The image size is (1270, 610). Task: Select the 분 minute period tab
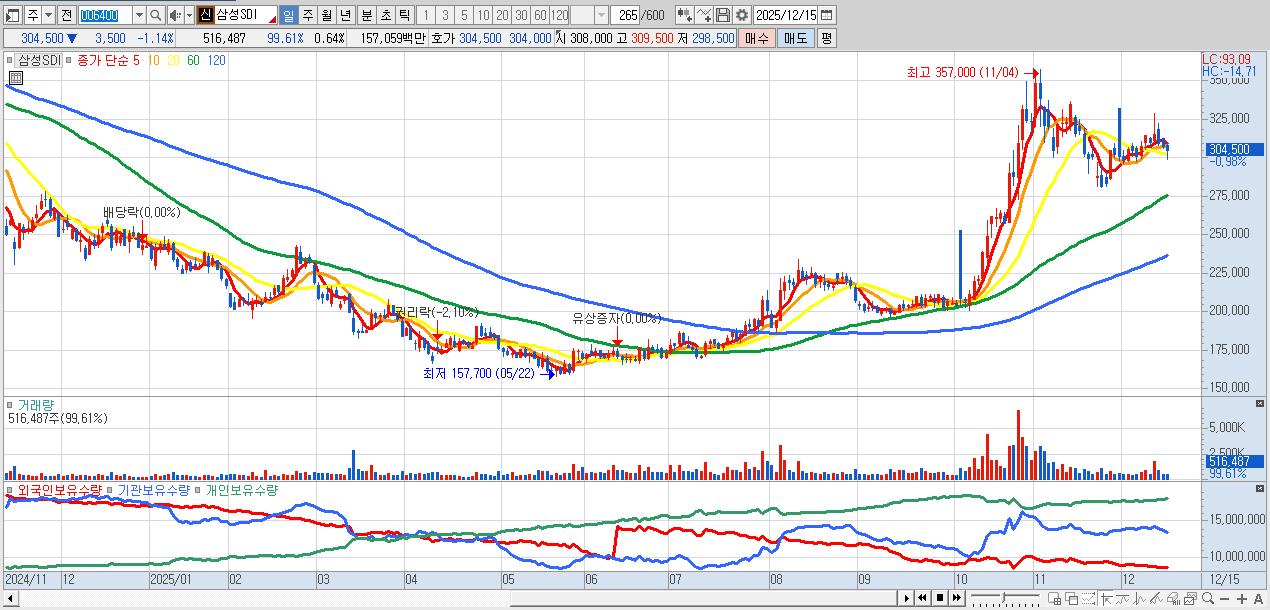366,15
